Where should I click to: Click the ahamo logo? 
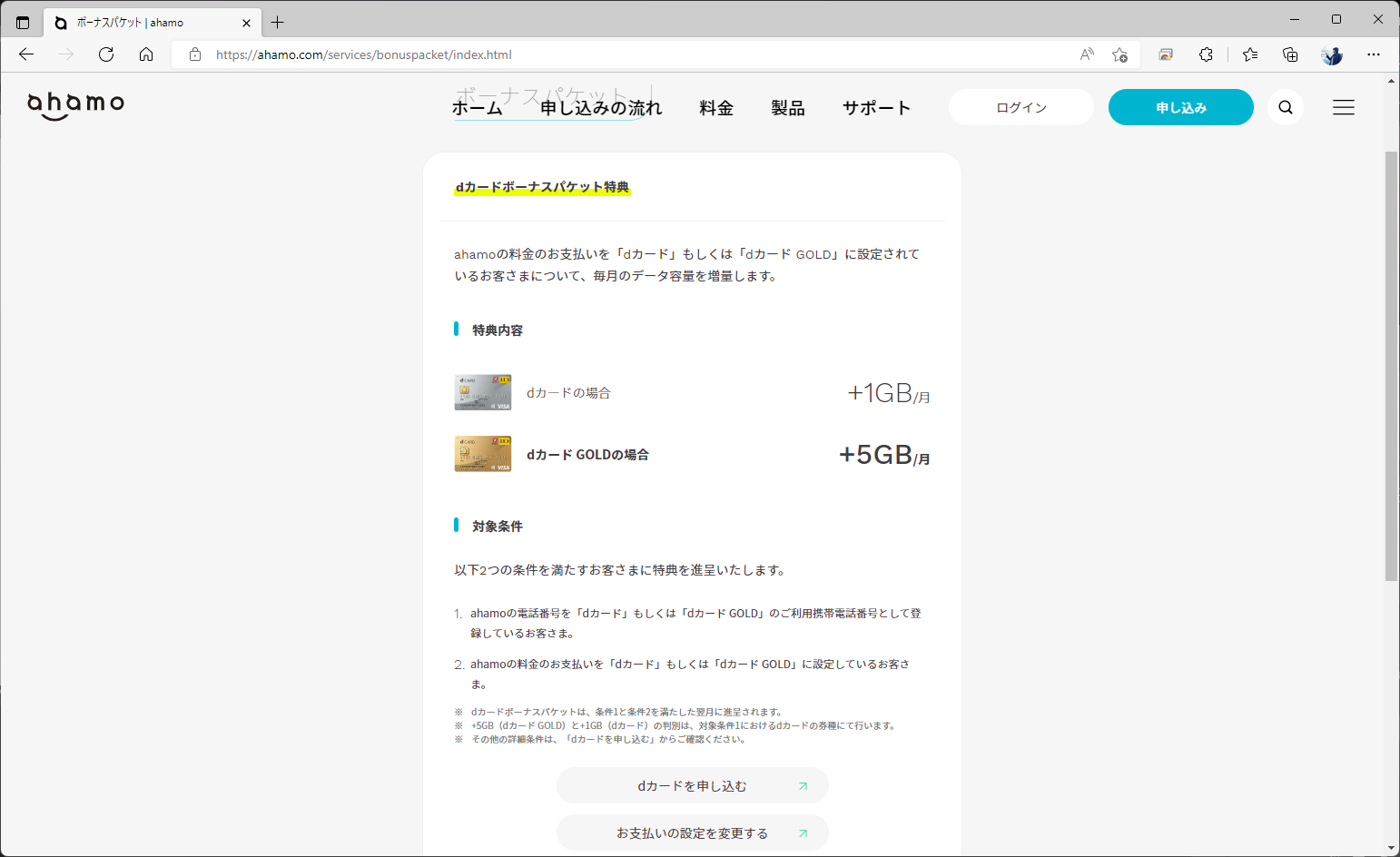(75, 104)
